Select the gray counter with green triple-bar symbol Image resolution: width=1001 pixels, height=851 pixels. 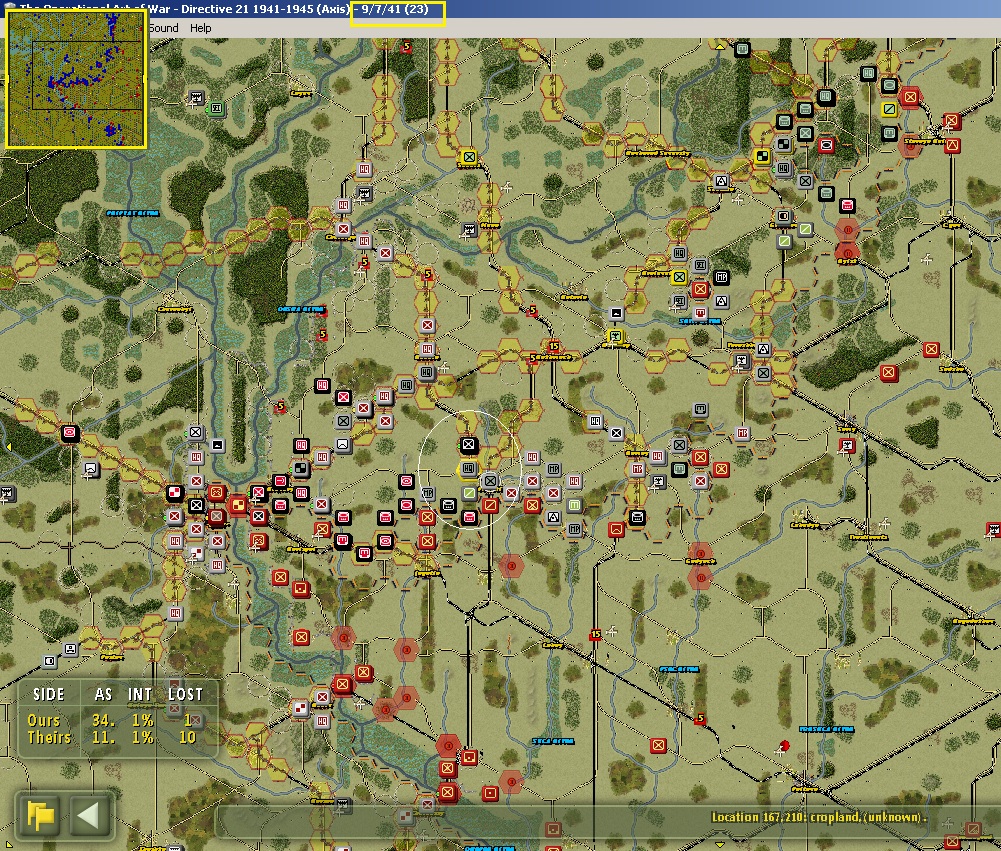[575, 506]
